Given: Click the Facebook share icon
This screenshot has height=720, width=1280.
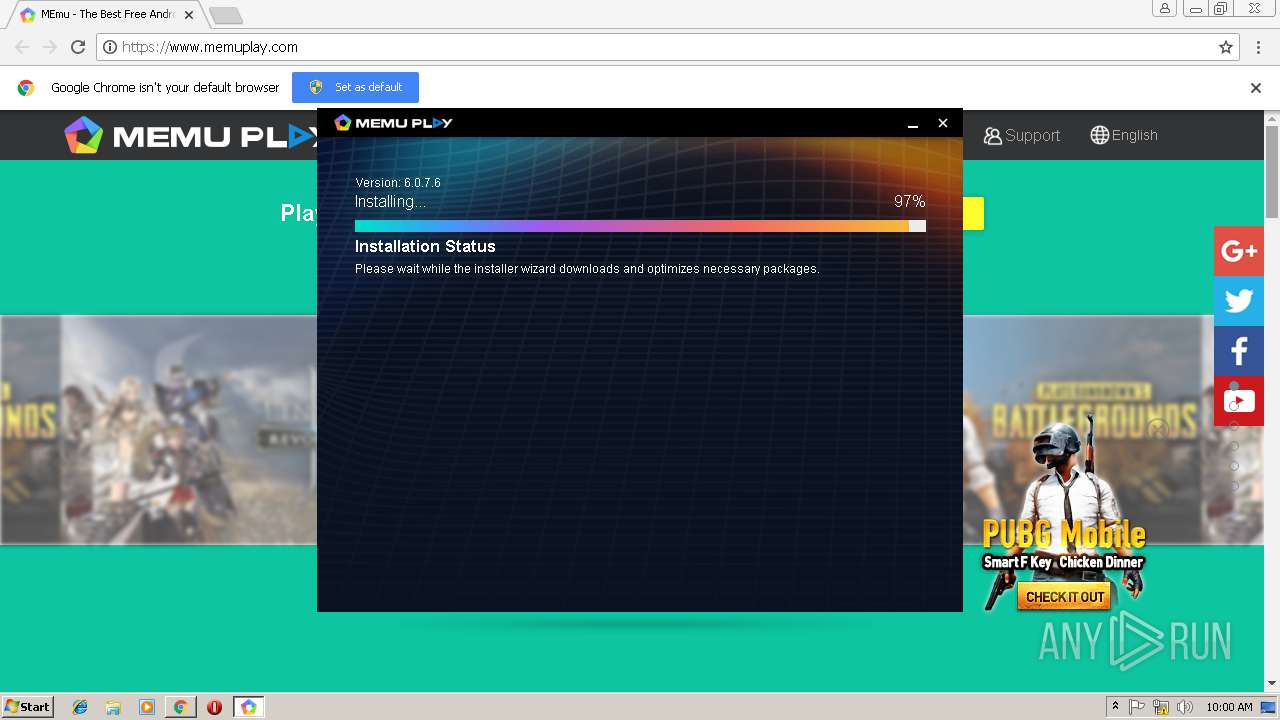Looking at the screenshot, I should (x=1239, y=351).
